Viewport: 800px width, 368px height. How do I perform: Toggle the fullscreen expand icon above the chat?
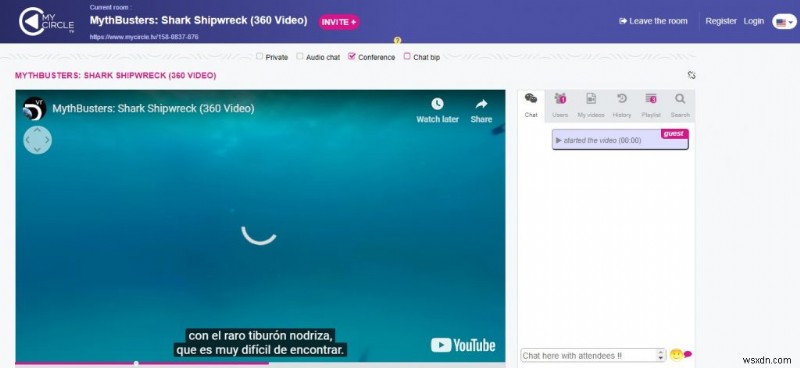[691, 75]
